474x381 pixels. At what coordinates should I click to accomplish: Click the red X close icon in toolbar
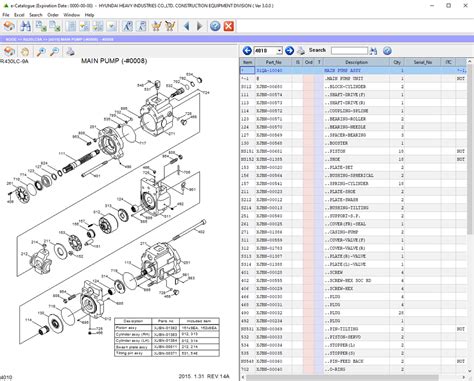click(229, 26)
